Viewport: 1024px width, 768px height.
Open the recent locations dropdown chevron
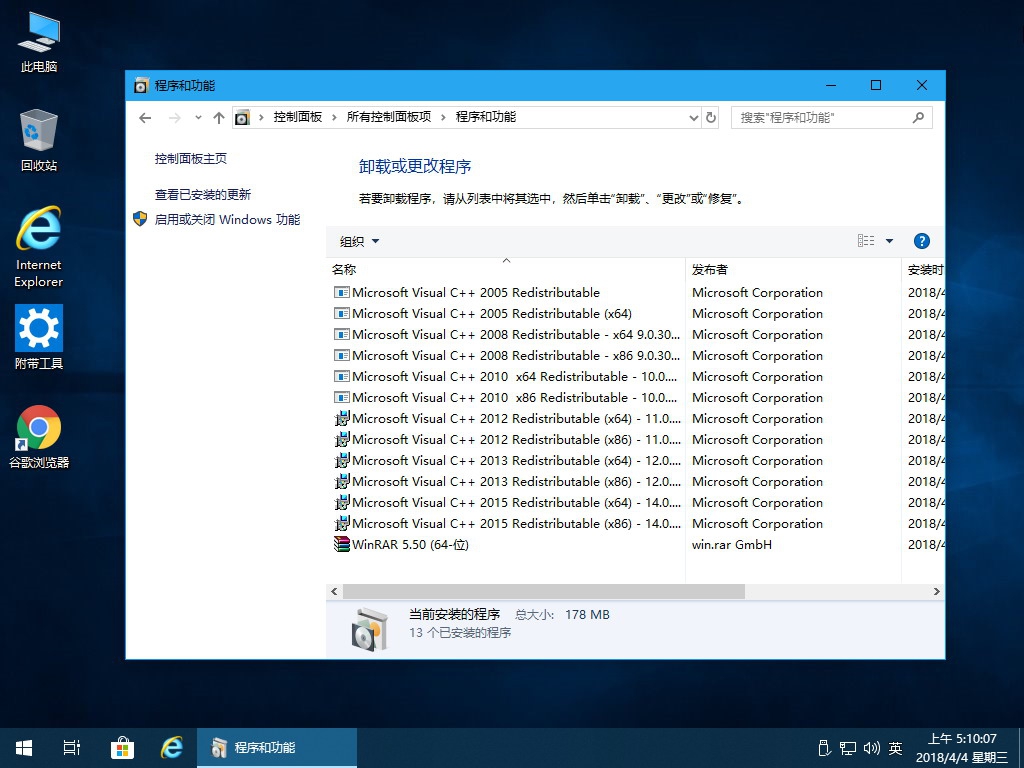coord(198,118)
